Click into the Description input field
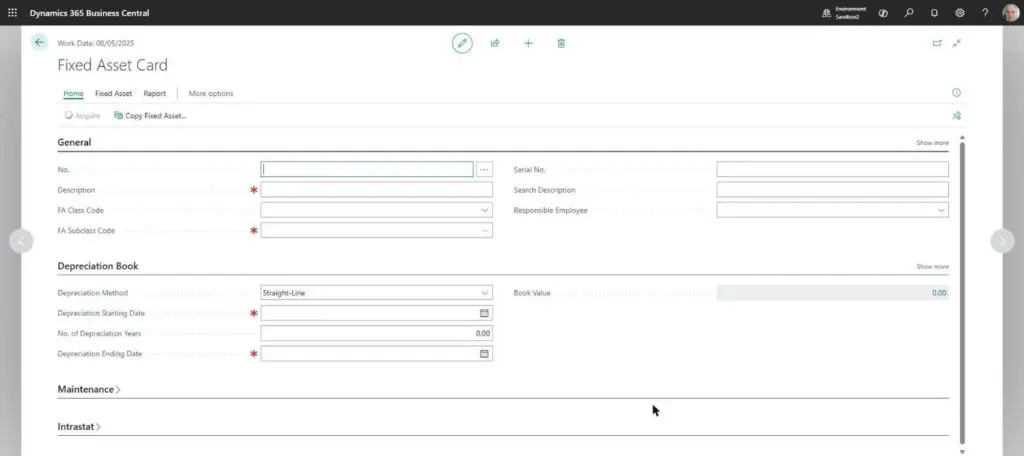The image size is (1024, 456). pos(377,190)
